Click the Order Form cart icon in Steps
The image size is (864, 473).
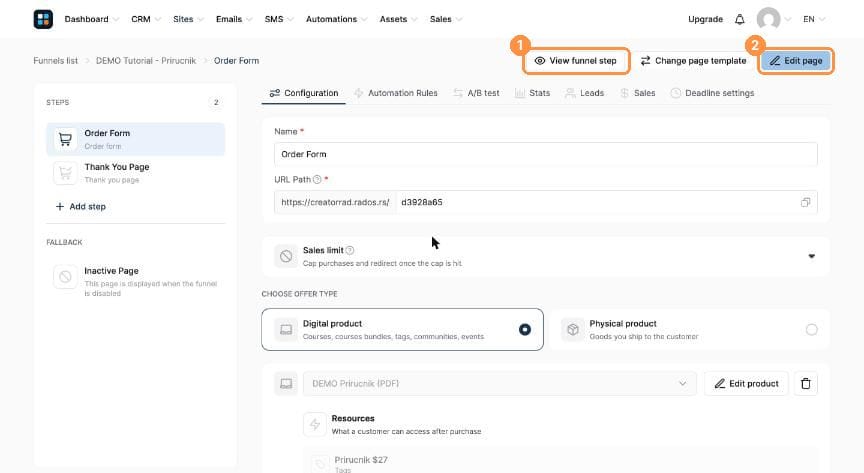65,139
